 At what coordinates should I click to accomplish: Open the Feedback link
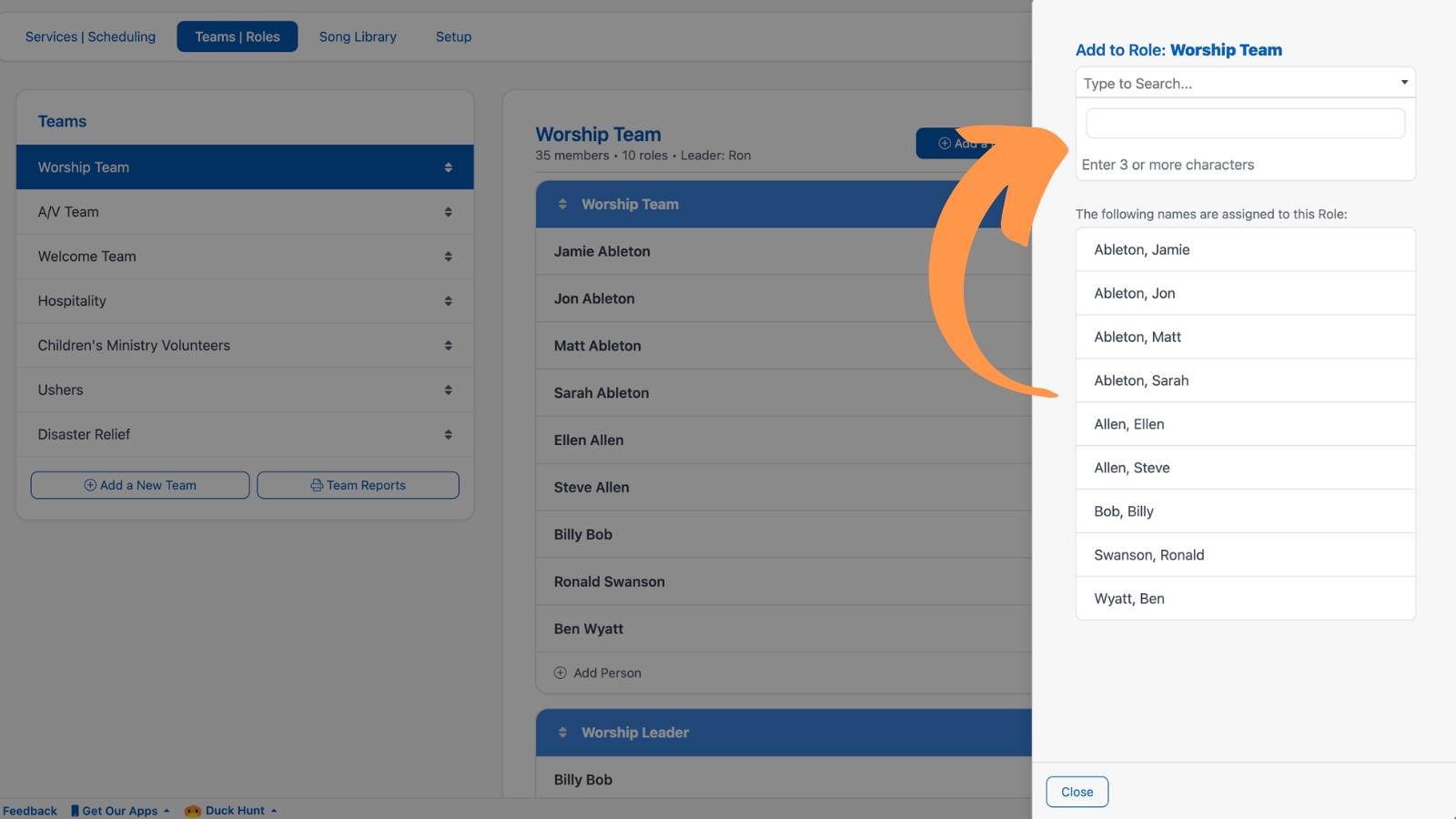30,811
